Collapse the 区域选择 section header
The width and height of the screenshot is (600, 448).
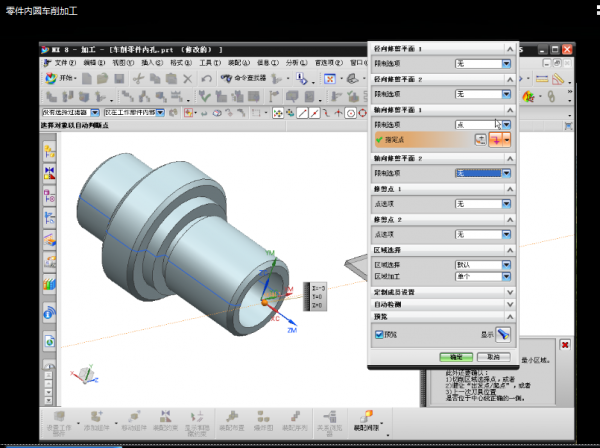pyautogui.click(x=510, y=250)
